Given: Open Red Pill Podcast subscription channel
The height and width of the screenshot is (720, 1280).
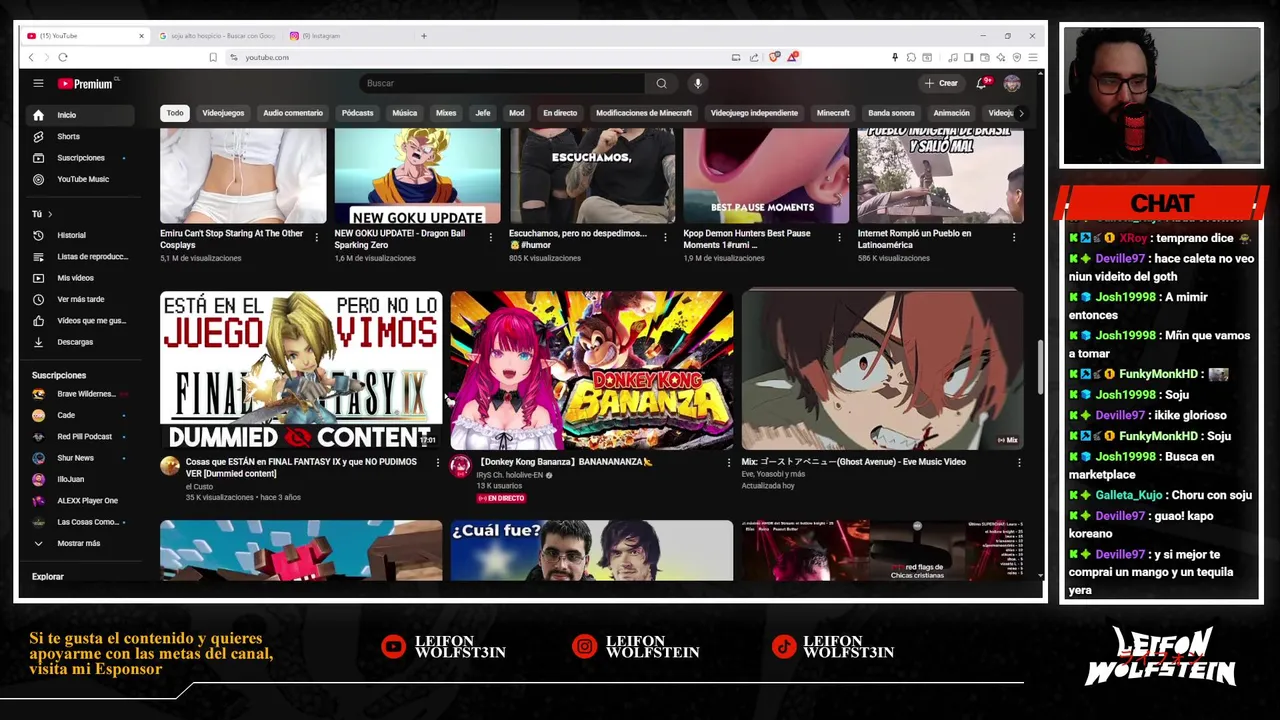Looking at the screenshot, I should 80,437.
